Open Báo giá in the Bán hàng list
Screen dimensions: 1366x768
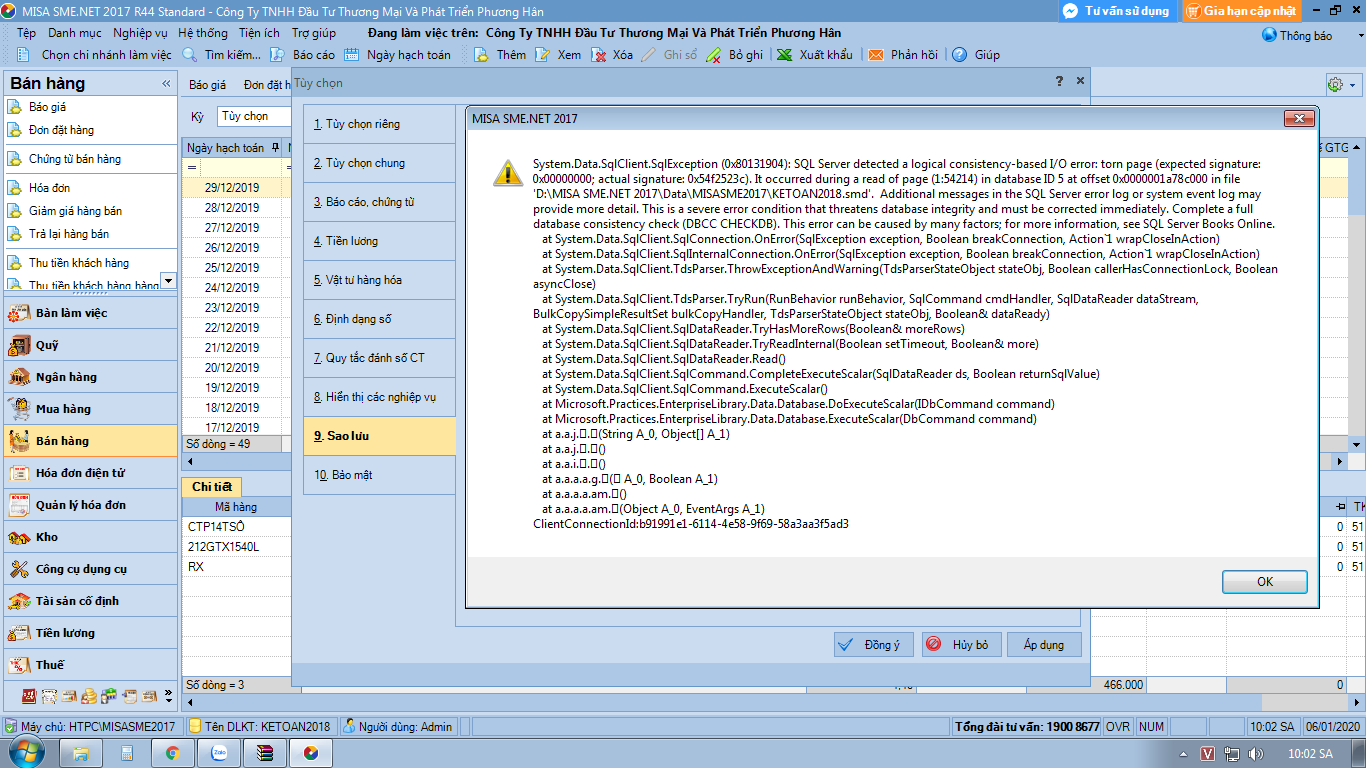[47, 107]
